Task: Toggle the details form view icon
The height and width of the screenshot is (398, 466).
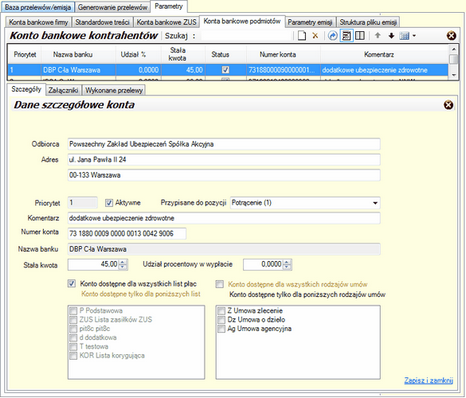Action: click(347, 36)
